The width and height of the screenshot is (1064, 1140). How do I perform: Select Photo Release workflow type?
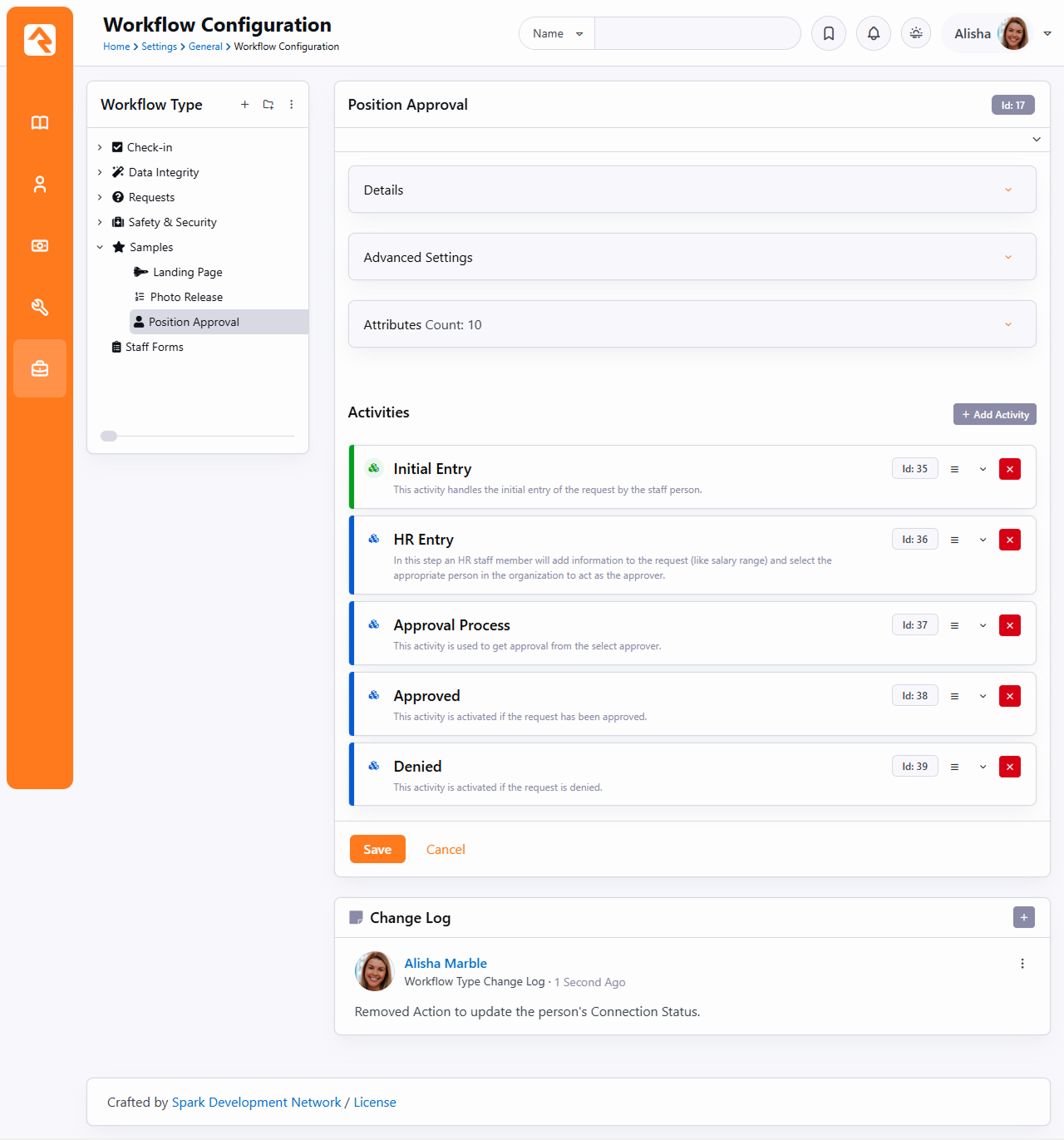pos(186,297)
